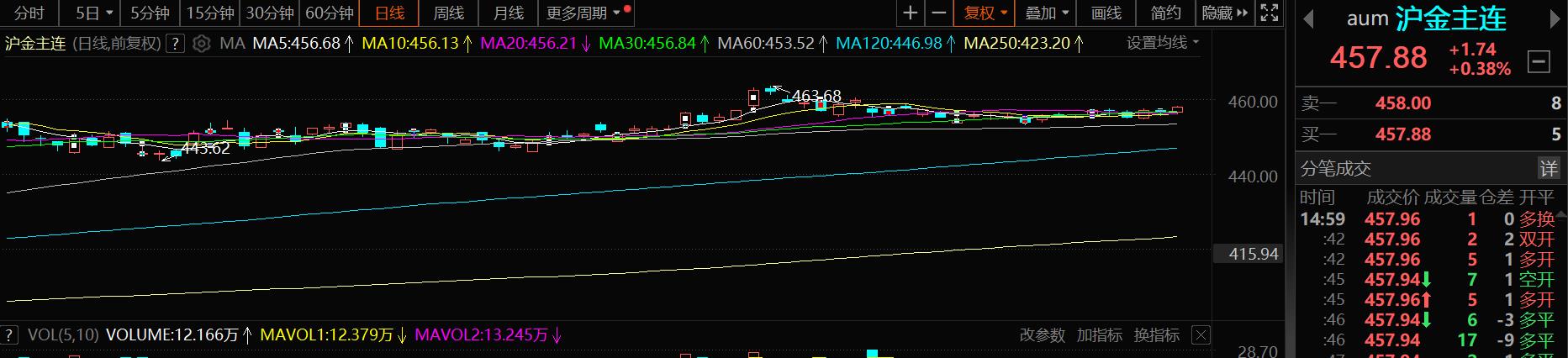Click the +0.38% change percentage
Viewport: 1568px width, 358px height.
click(1480, 69)
